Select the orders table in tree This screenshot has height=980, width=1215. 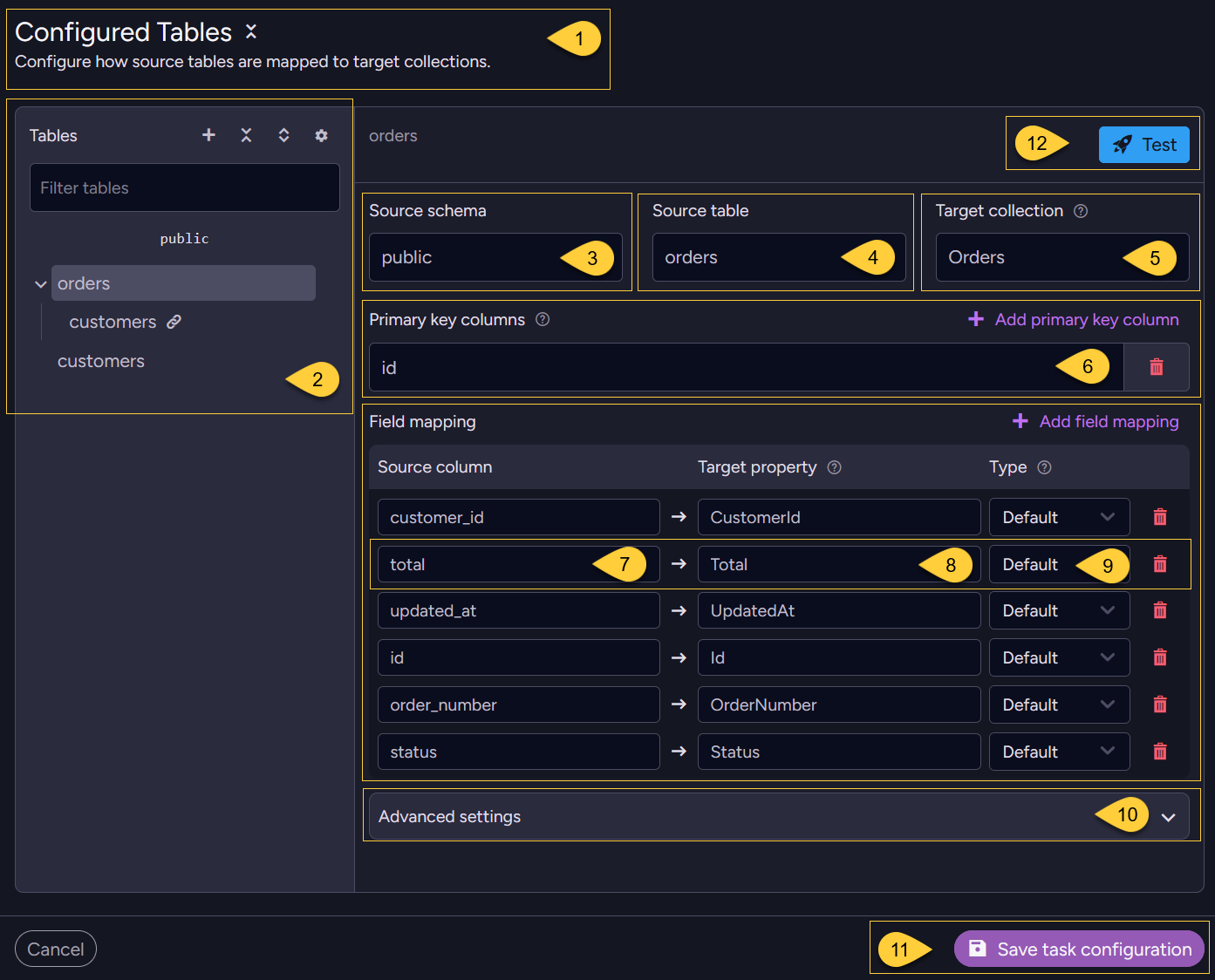183,283
